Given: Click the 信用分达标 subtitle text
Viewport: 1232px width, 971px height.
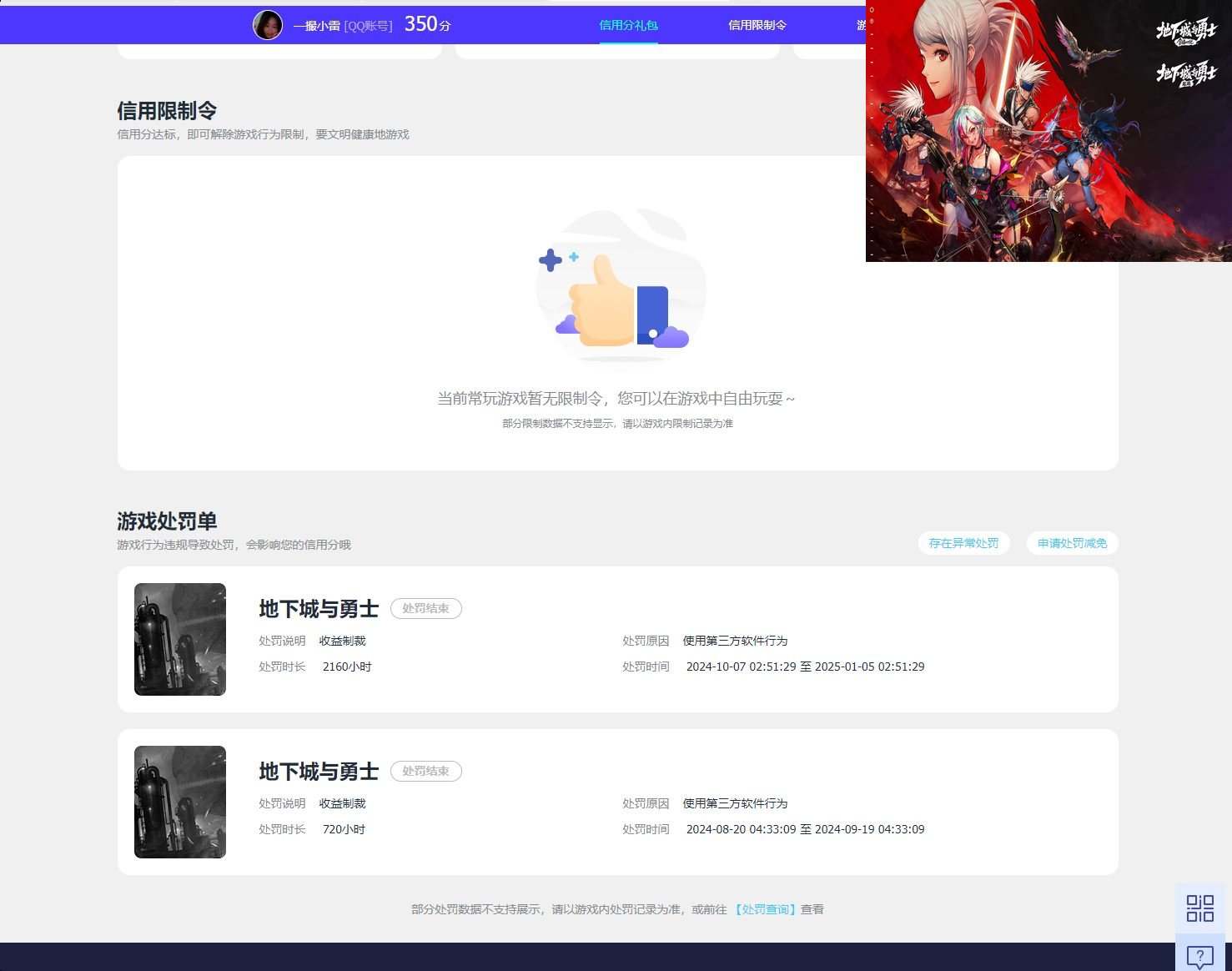Looking at the screenshot, I should 263,134.
